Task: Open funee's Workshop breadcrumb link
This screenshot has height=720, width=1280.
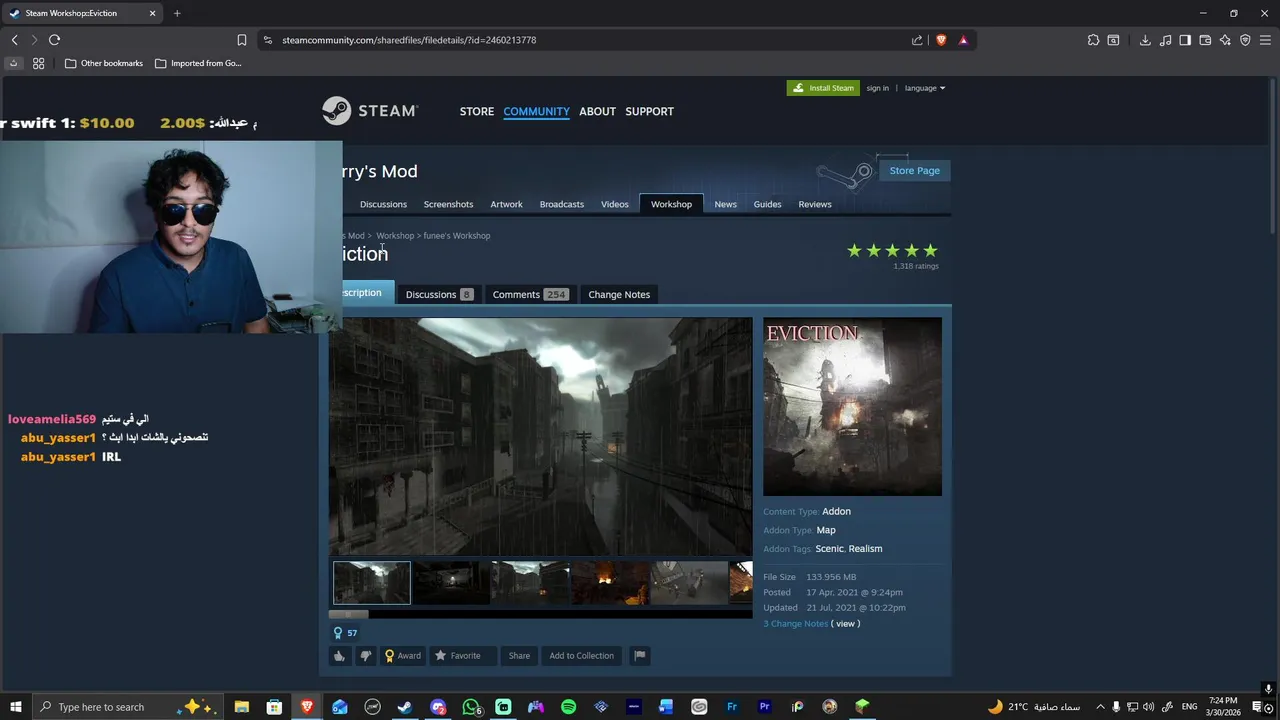Action: point(456,236)
